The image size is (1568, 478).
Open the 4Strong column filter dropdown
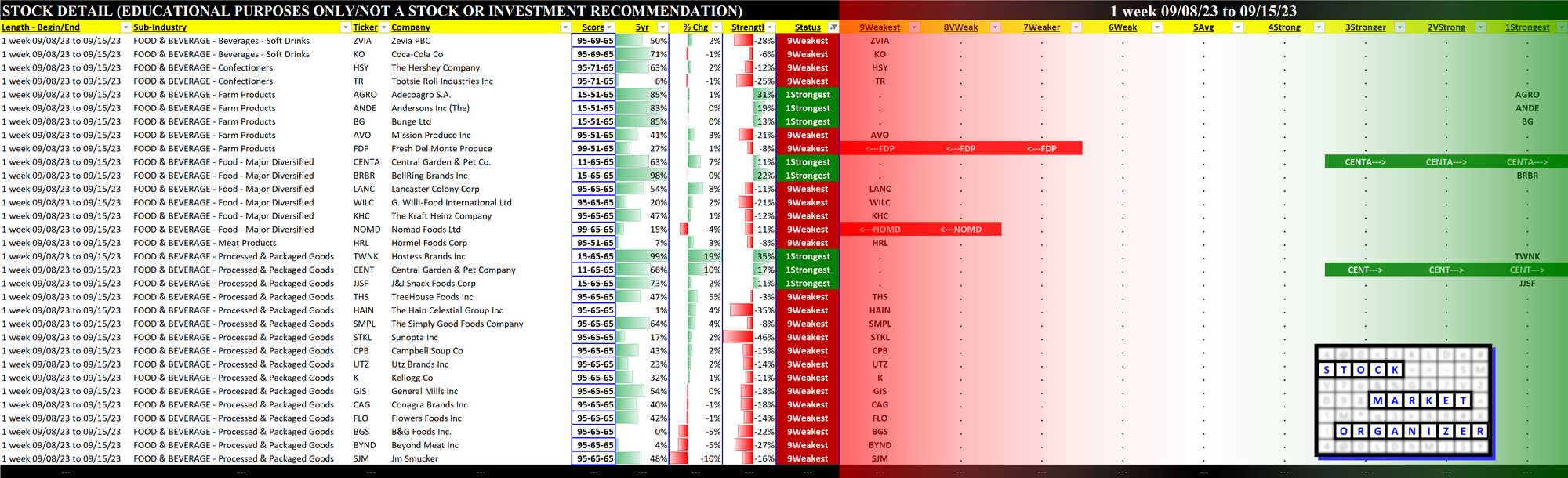[x=1319, y=27]
